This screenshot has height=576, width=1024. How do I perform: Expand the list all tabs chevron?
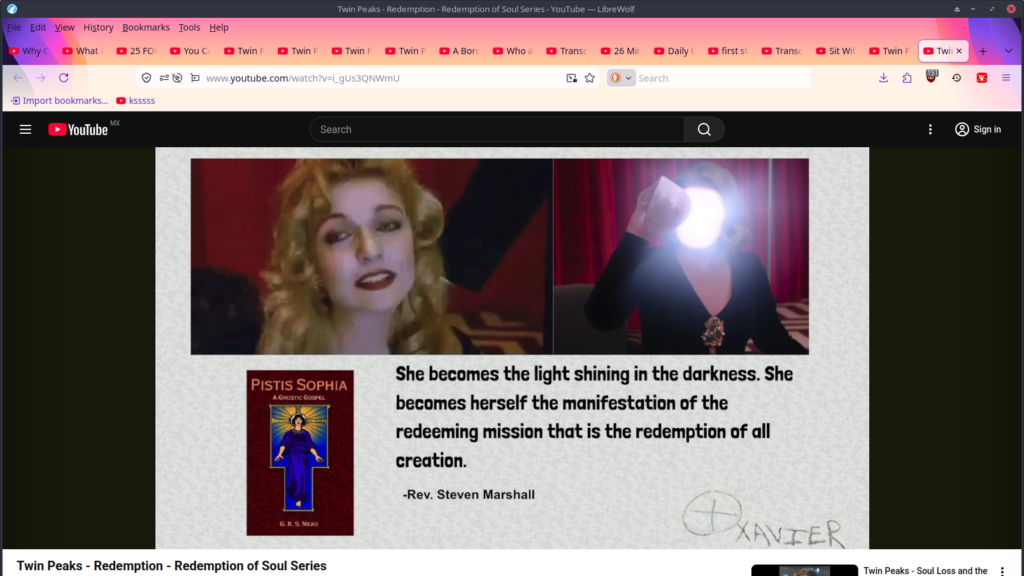[1007, 51]
